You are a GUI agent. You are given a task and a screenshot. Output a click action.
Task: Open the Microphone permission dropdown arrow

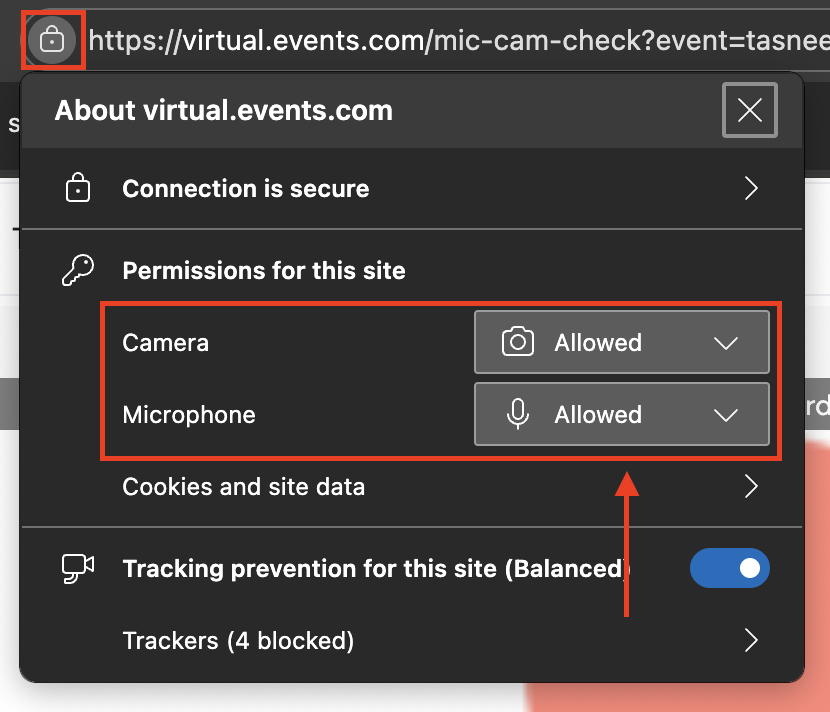point(726,415)
